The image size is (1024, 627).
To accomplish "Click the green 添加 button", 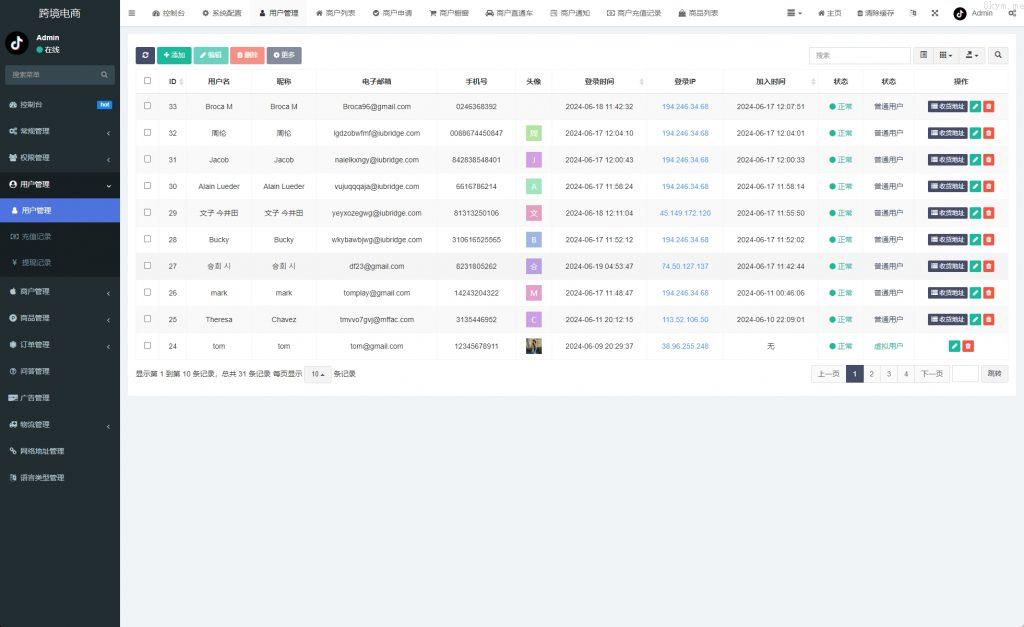I will click(x=174, y=55).
